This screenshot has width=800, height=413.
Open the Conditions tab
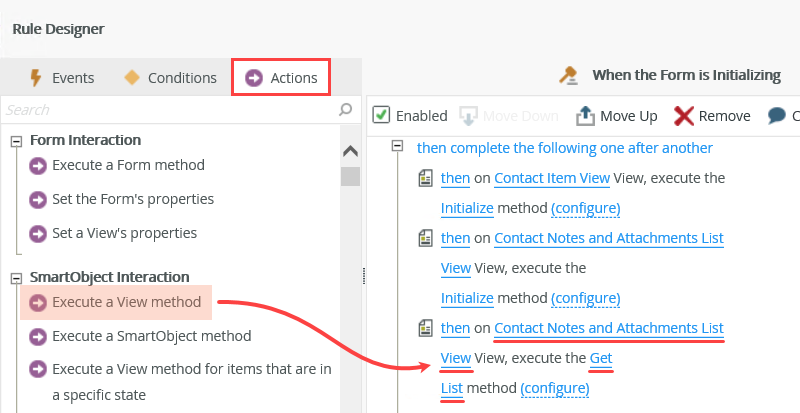[x=169, y=78]
